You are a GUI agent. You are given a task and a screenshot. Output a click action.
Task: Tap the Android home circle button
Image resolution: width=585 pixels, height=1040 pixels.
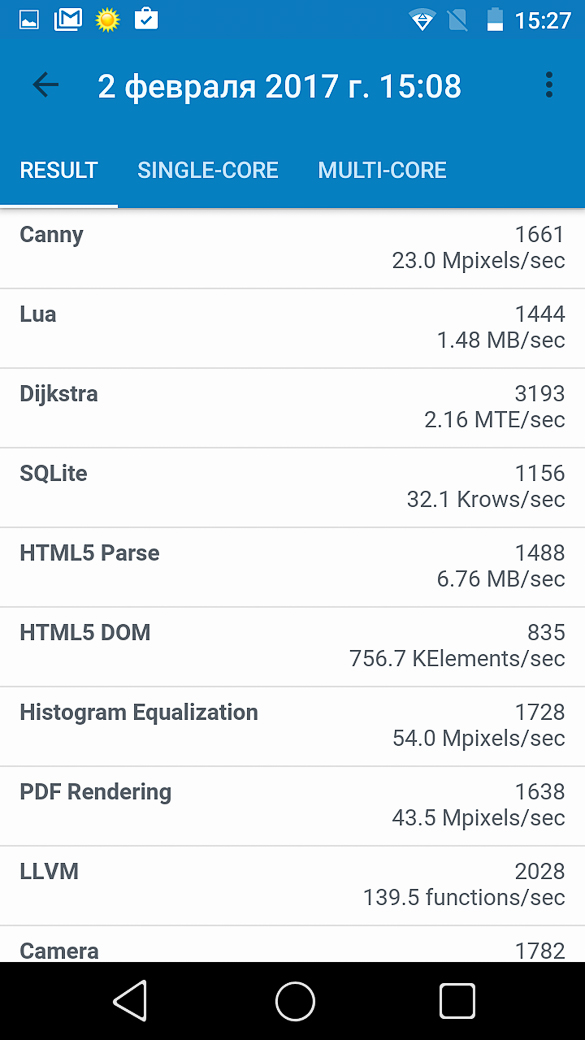point(294,1001)
